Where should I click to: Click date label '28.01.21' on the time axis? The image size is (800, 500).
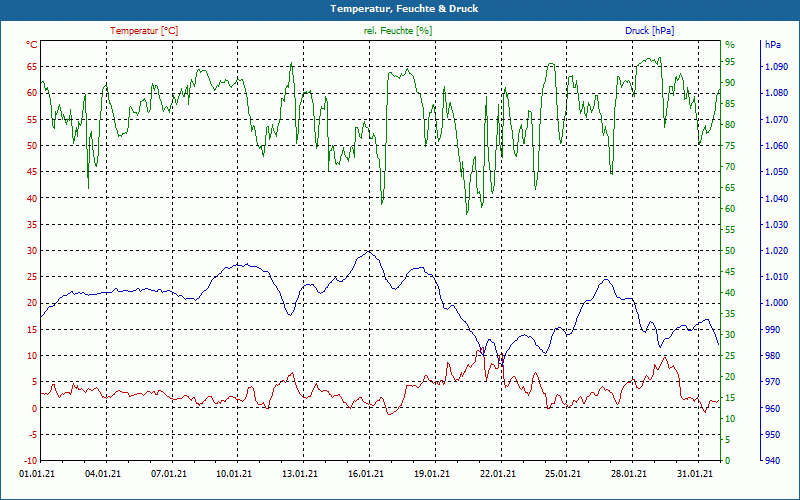(629, 474)
